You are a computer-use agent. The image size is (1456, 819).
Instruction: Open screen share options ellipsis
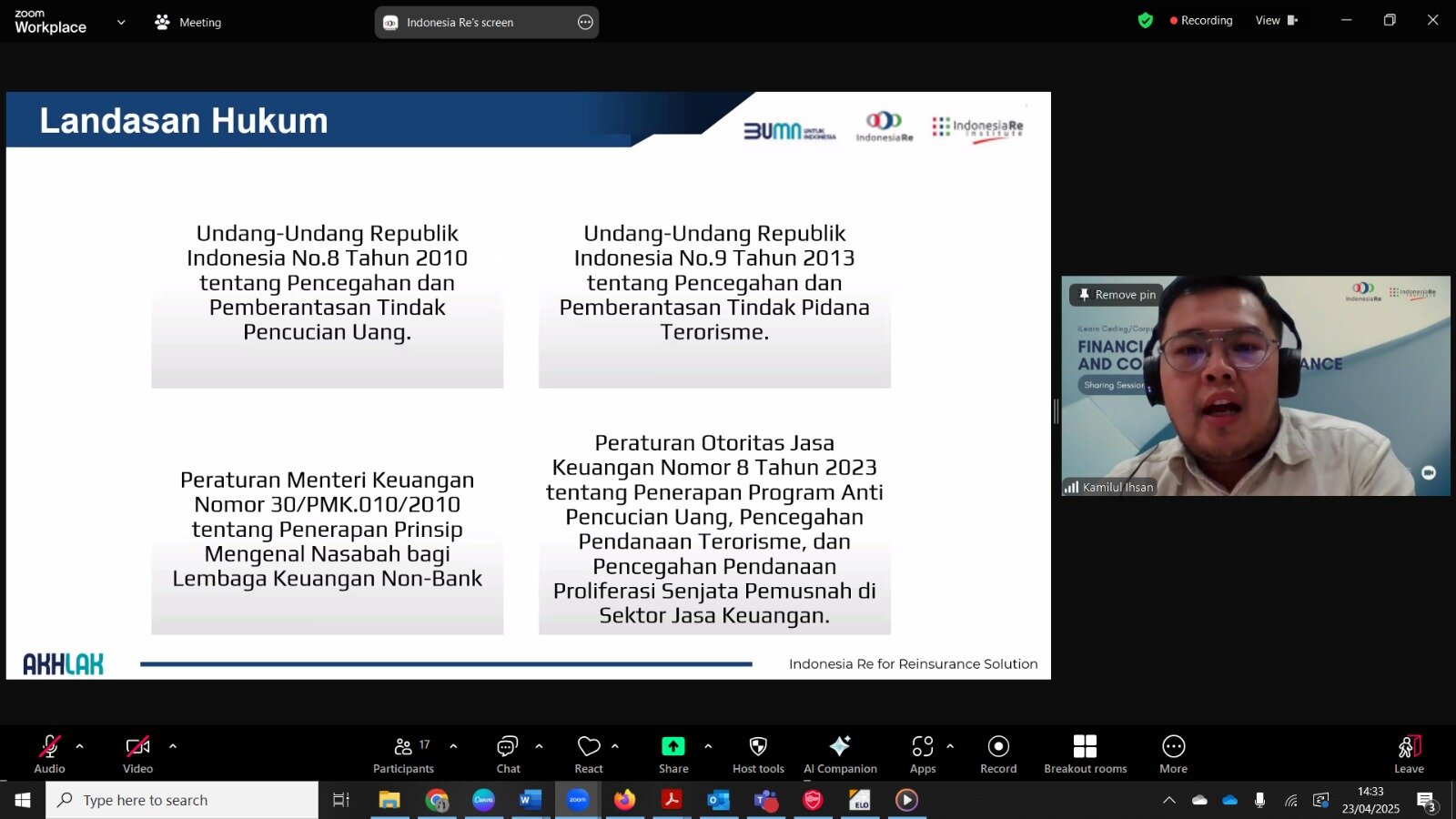585,22
